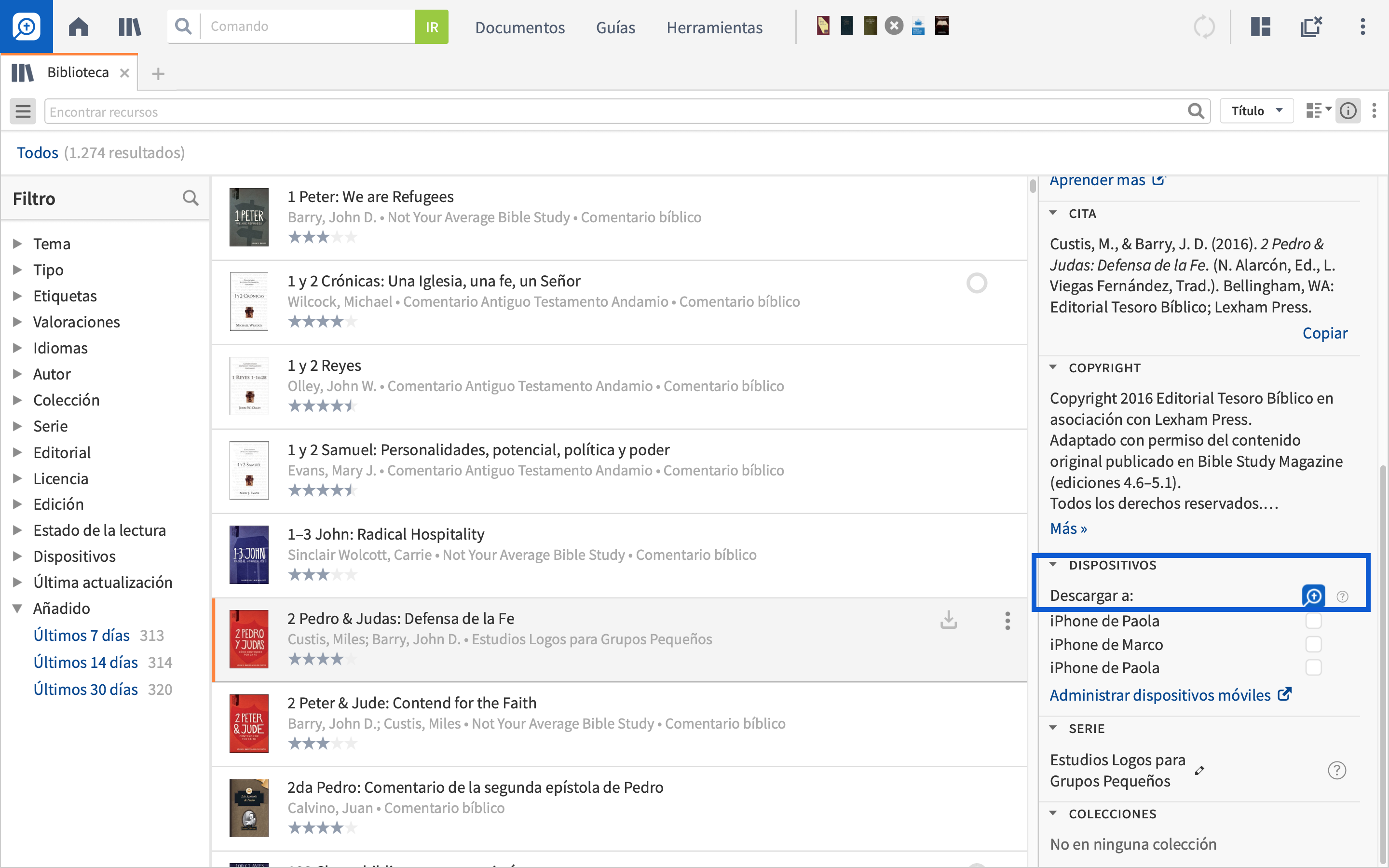Go to the Home icon
This screenshot has width=1389, height=868.
(79, 27)
